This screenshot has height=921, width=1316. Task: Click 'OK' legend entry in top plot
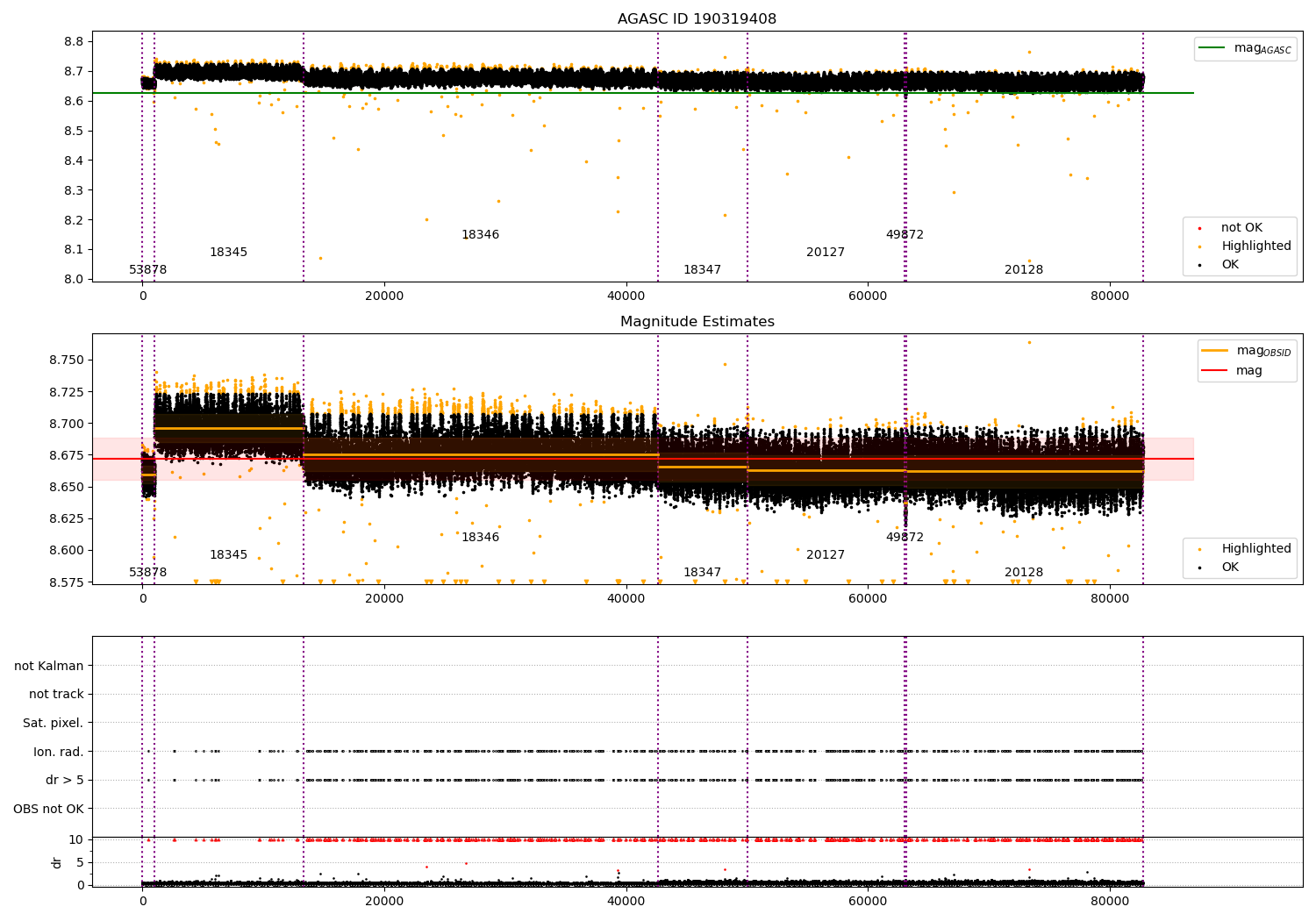(x=1230, y=265)
